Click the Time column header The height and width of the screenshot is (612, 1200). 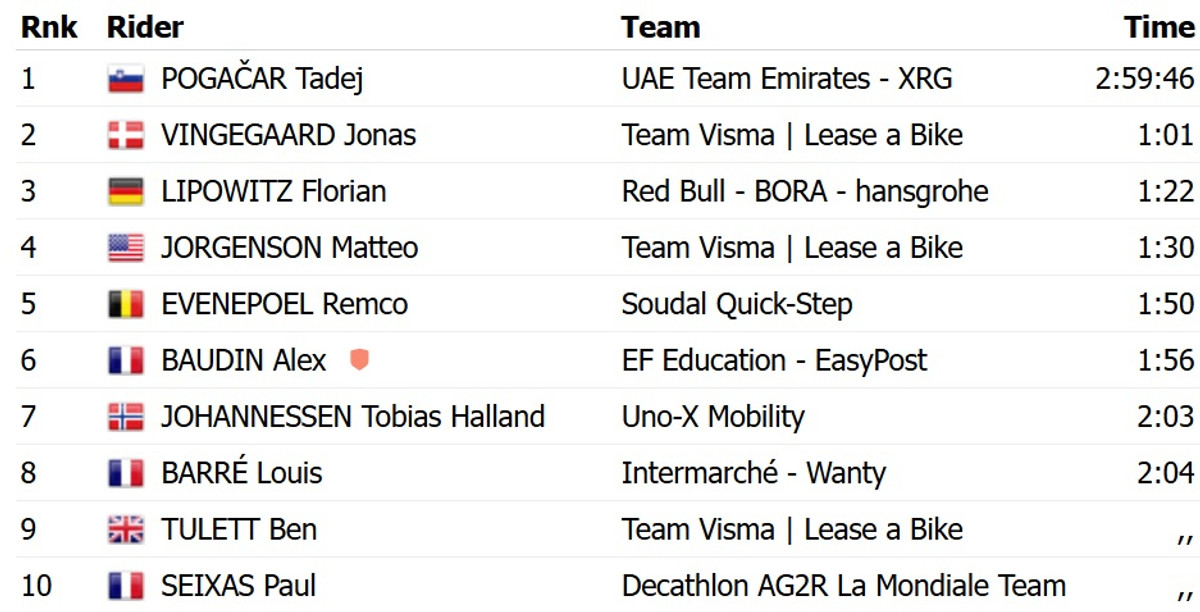pyautogui.click(x=1159, y=27)
